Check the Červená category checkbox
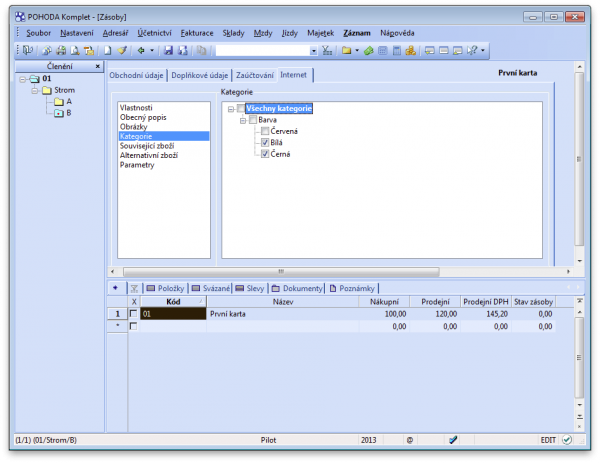 coord(265,131)
